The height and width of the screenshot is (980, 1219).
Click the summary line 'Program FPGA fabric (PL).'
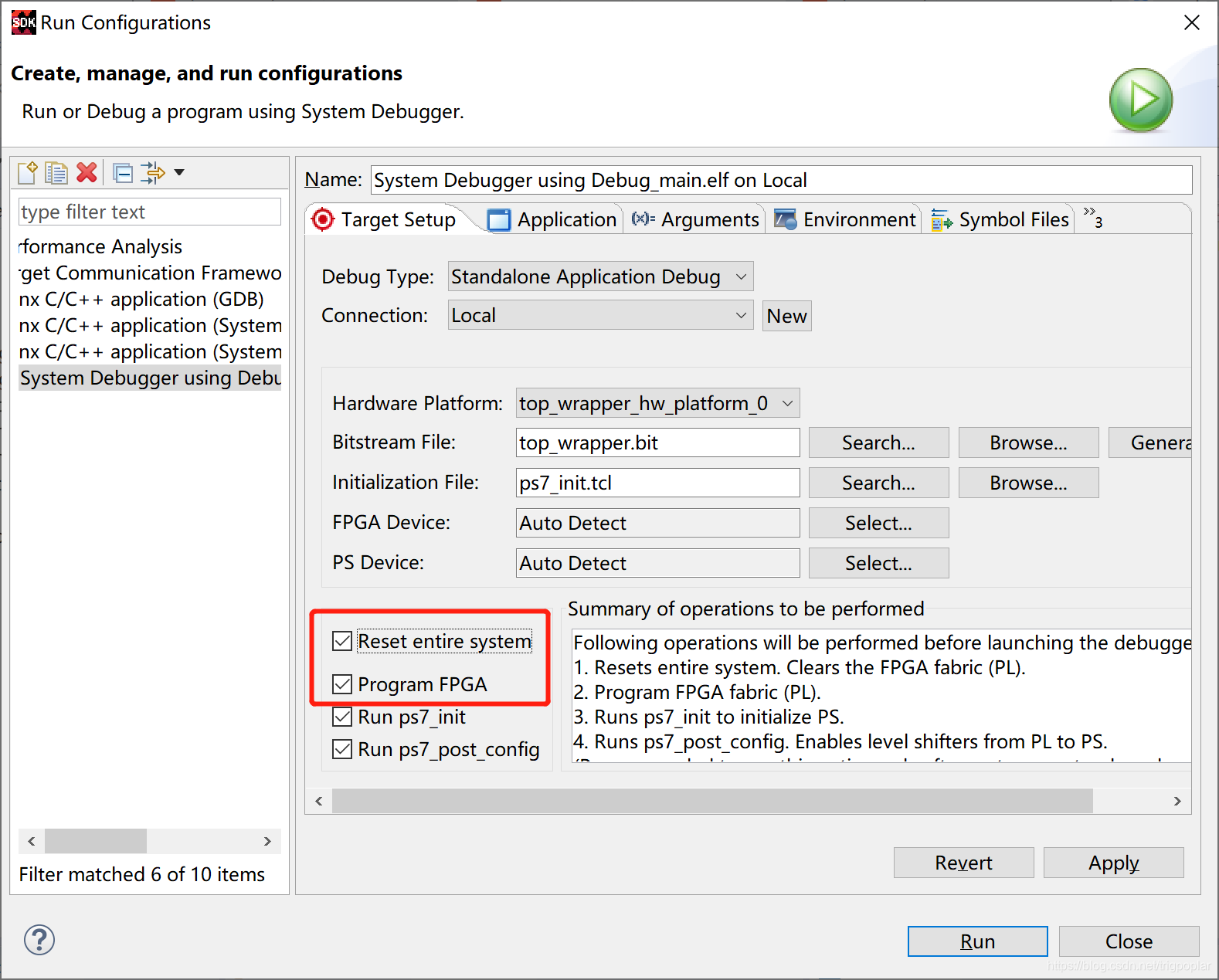[697, 692]
